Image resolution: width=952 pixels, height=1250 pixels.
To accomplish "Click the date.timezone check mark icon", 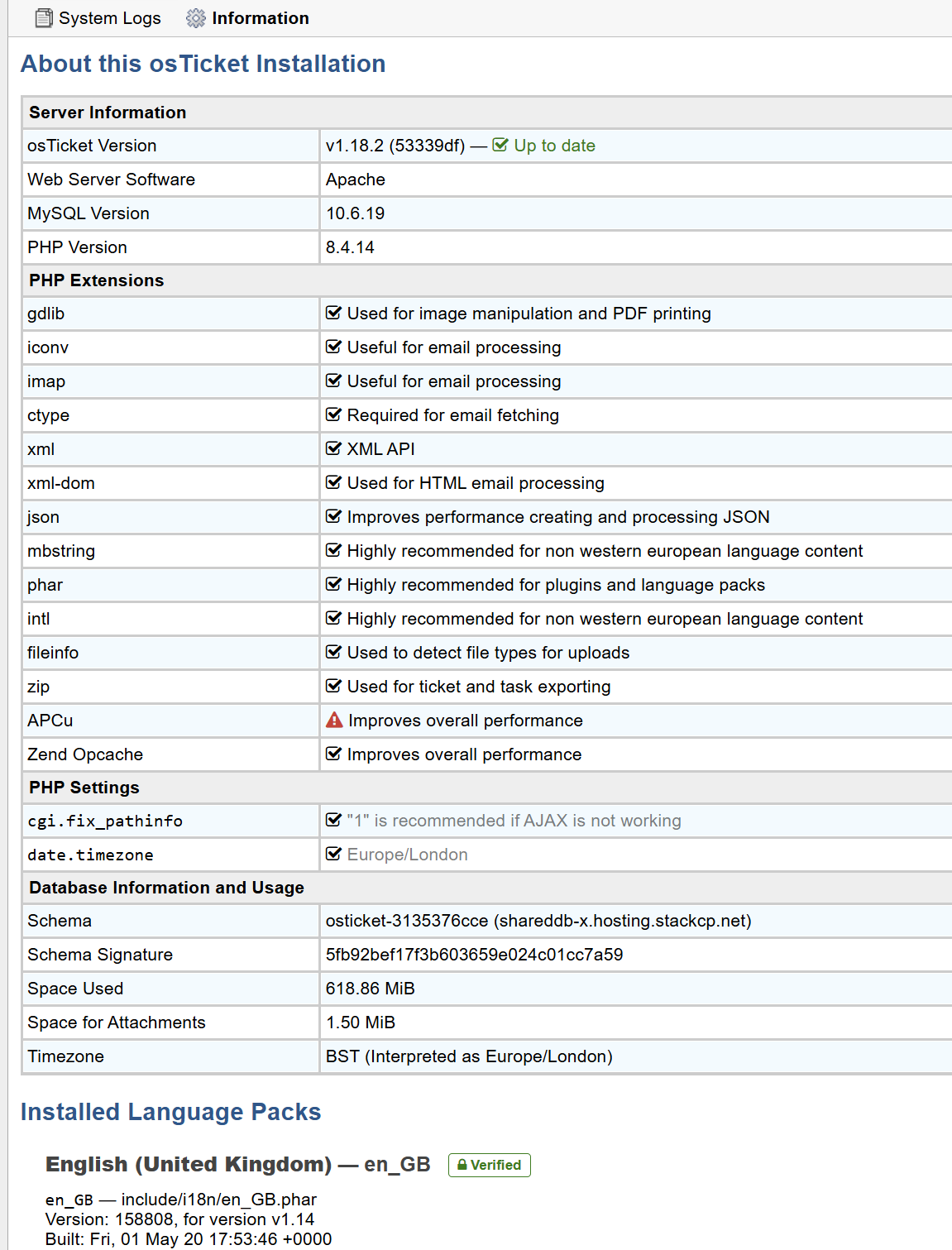I will click(333, 854).
